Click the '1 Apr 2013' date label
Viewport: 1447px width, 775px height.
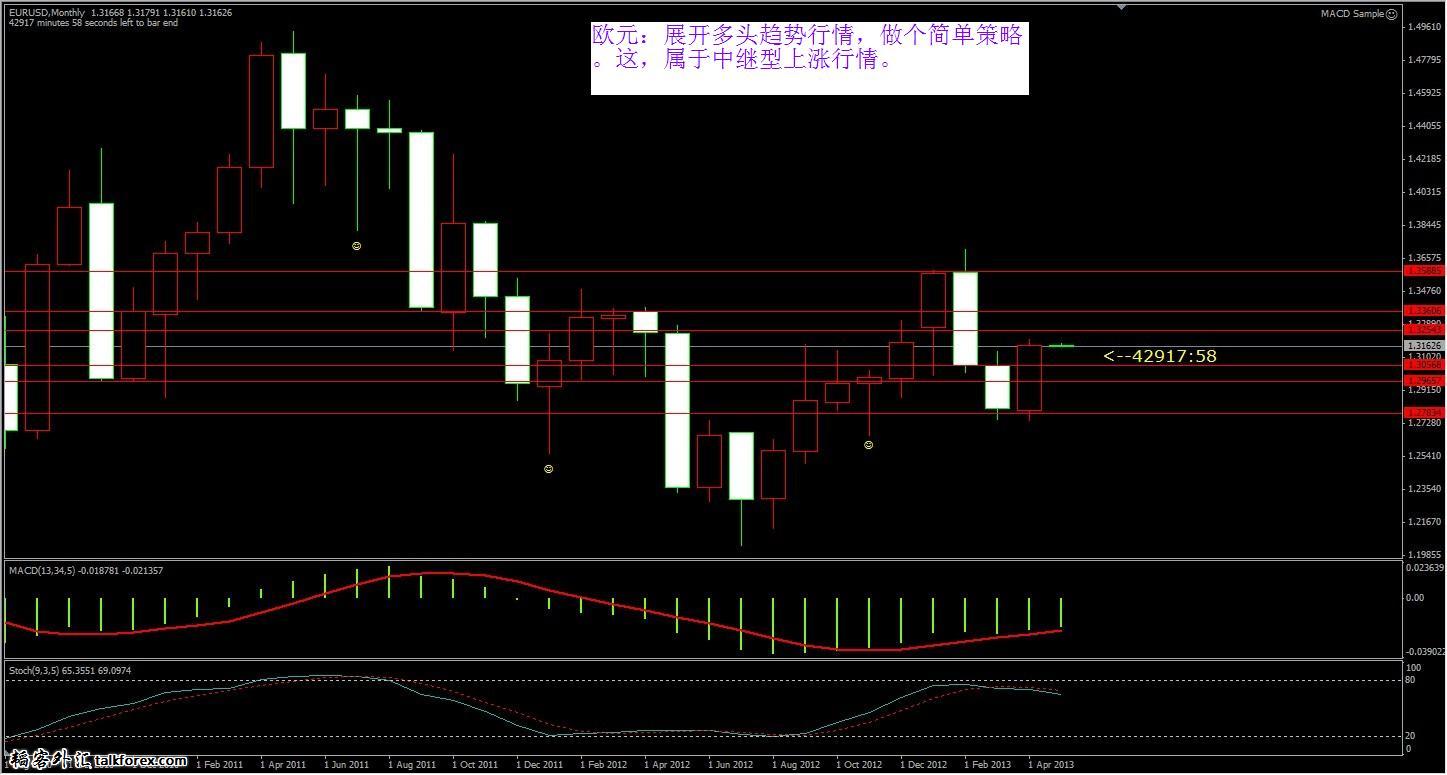(1051, 764)
